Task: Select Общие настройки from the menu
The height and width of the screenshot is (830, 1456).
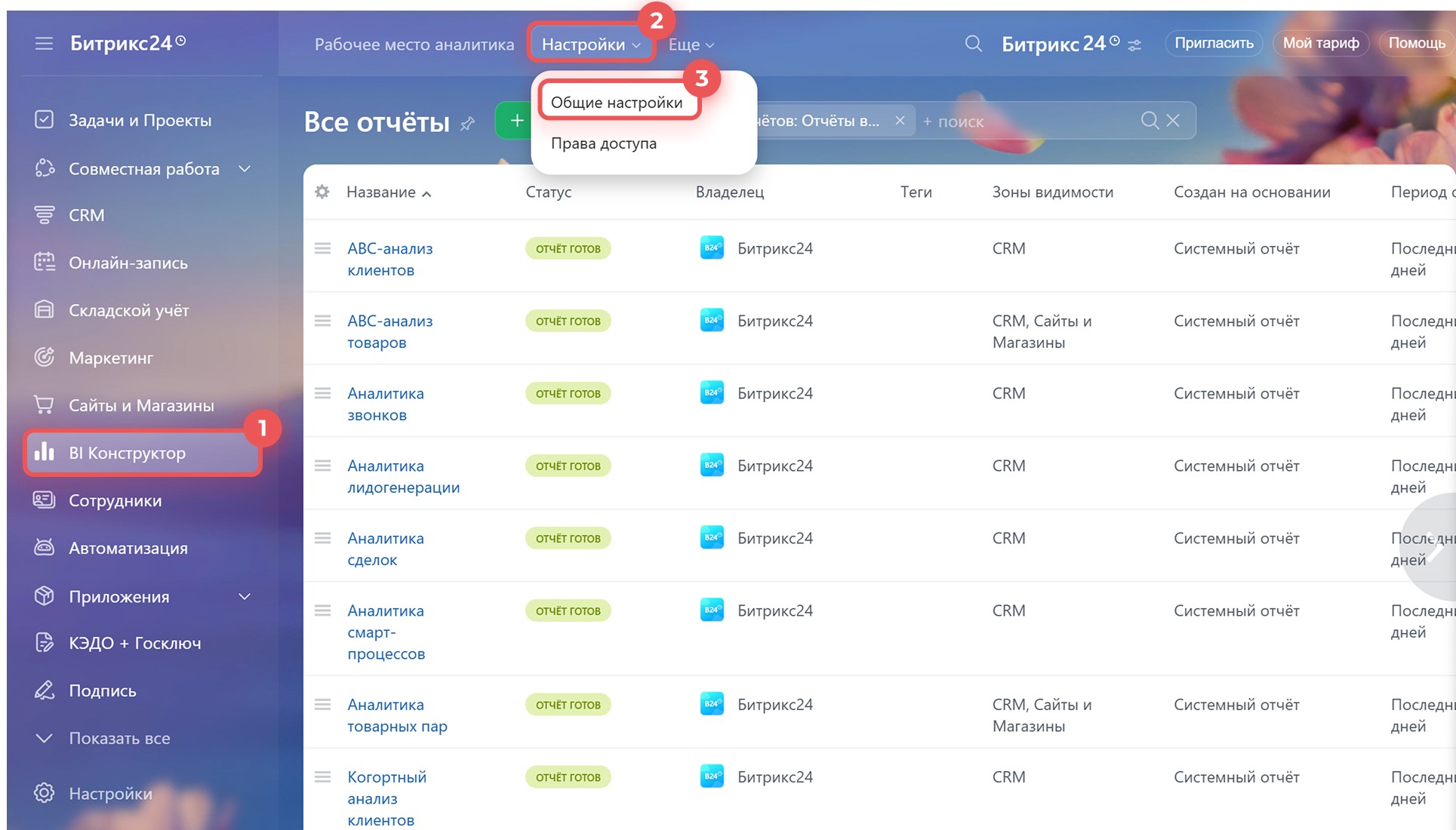Action: pos(617,103)
